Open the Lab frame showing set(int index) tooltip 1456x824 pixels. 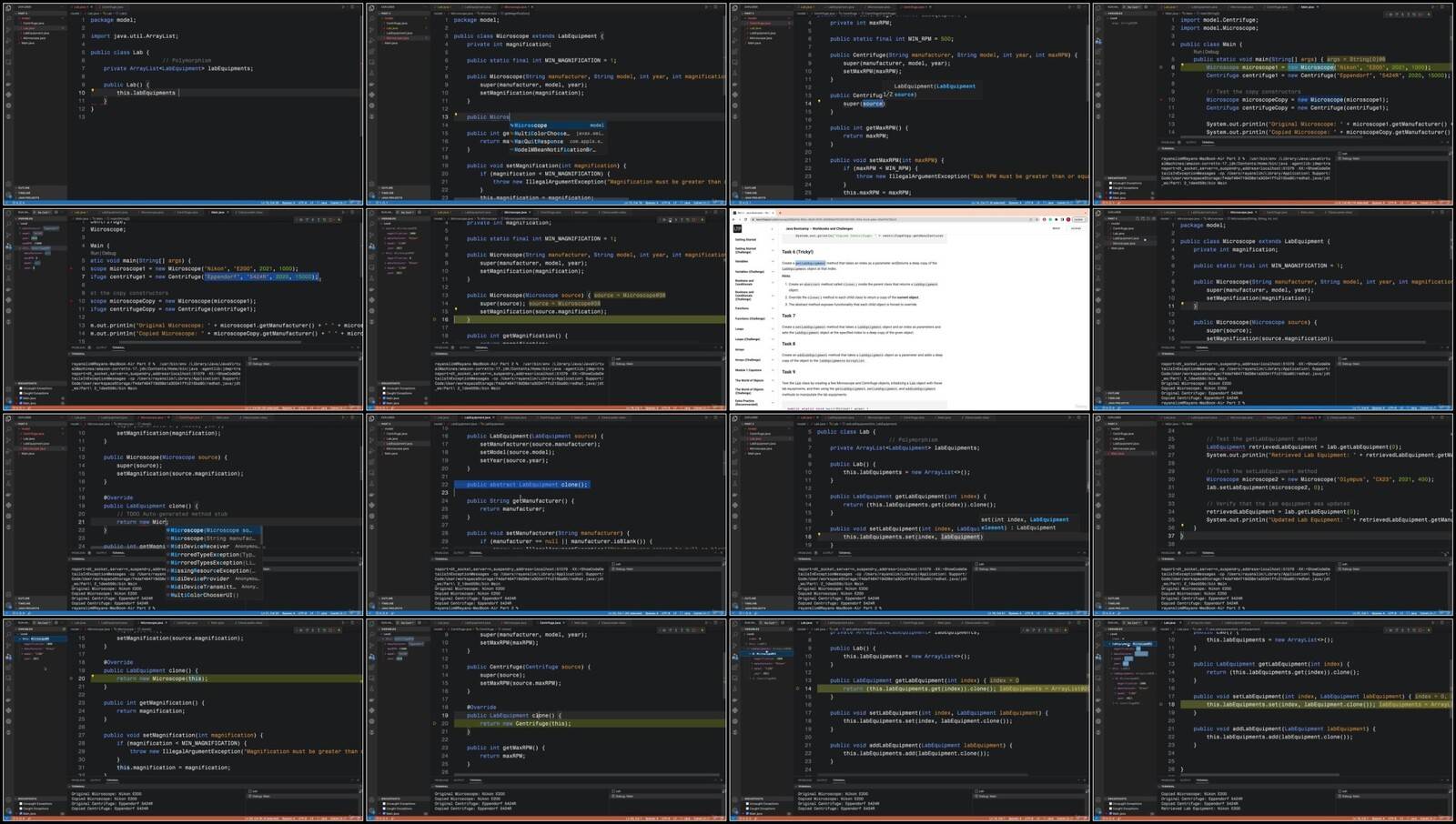pyautogui.click(x=910, y=515)
